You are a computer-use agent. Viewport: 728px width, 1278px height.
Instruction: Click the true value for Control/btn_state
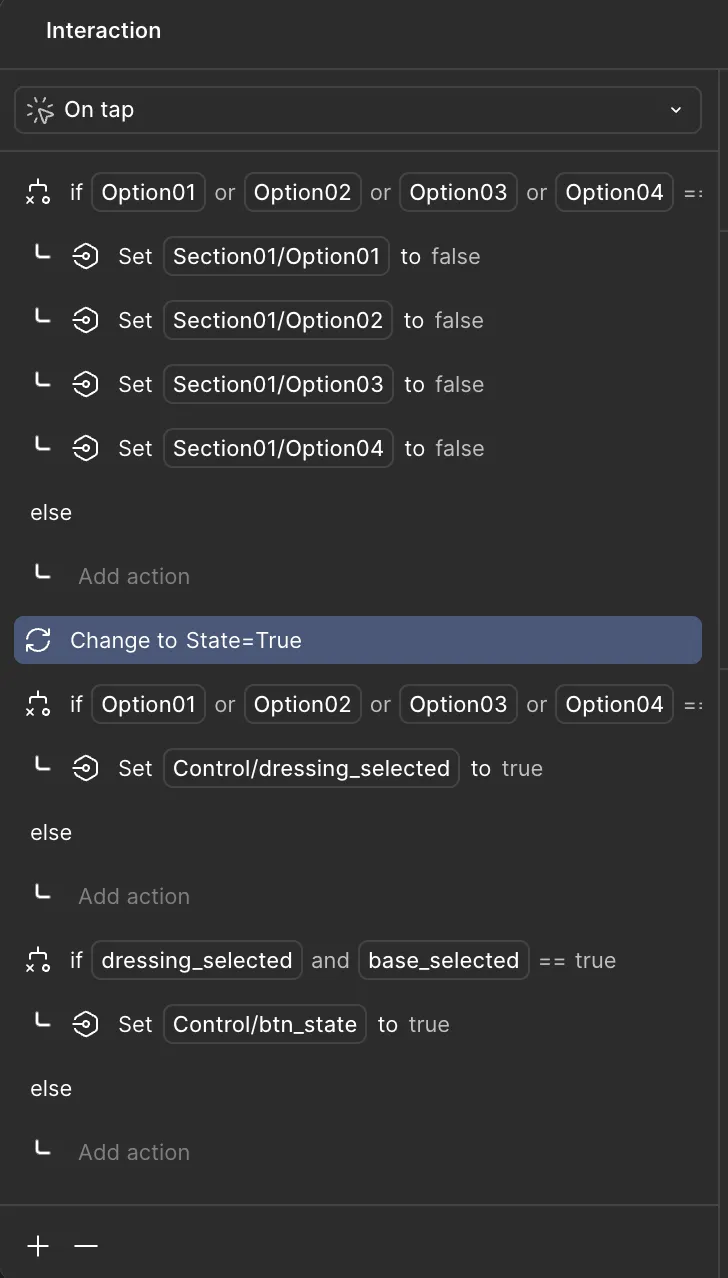(x=429, y=1025)
